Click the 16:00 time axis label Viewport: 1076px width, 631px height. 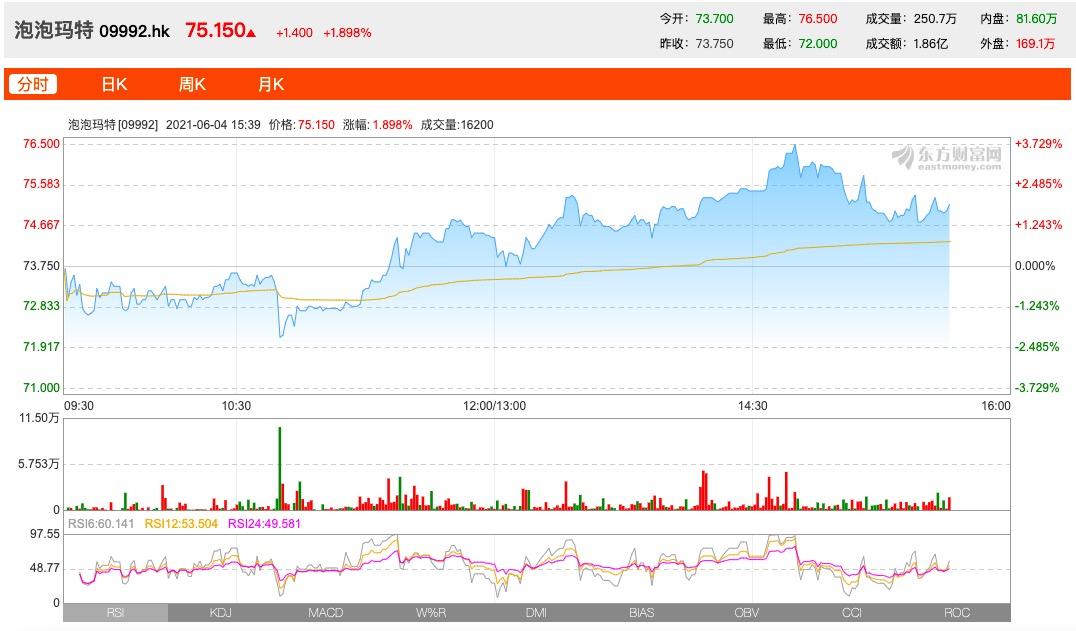tap(996, 406)
